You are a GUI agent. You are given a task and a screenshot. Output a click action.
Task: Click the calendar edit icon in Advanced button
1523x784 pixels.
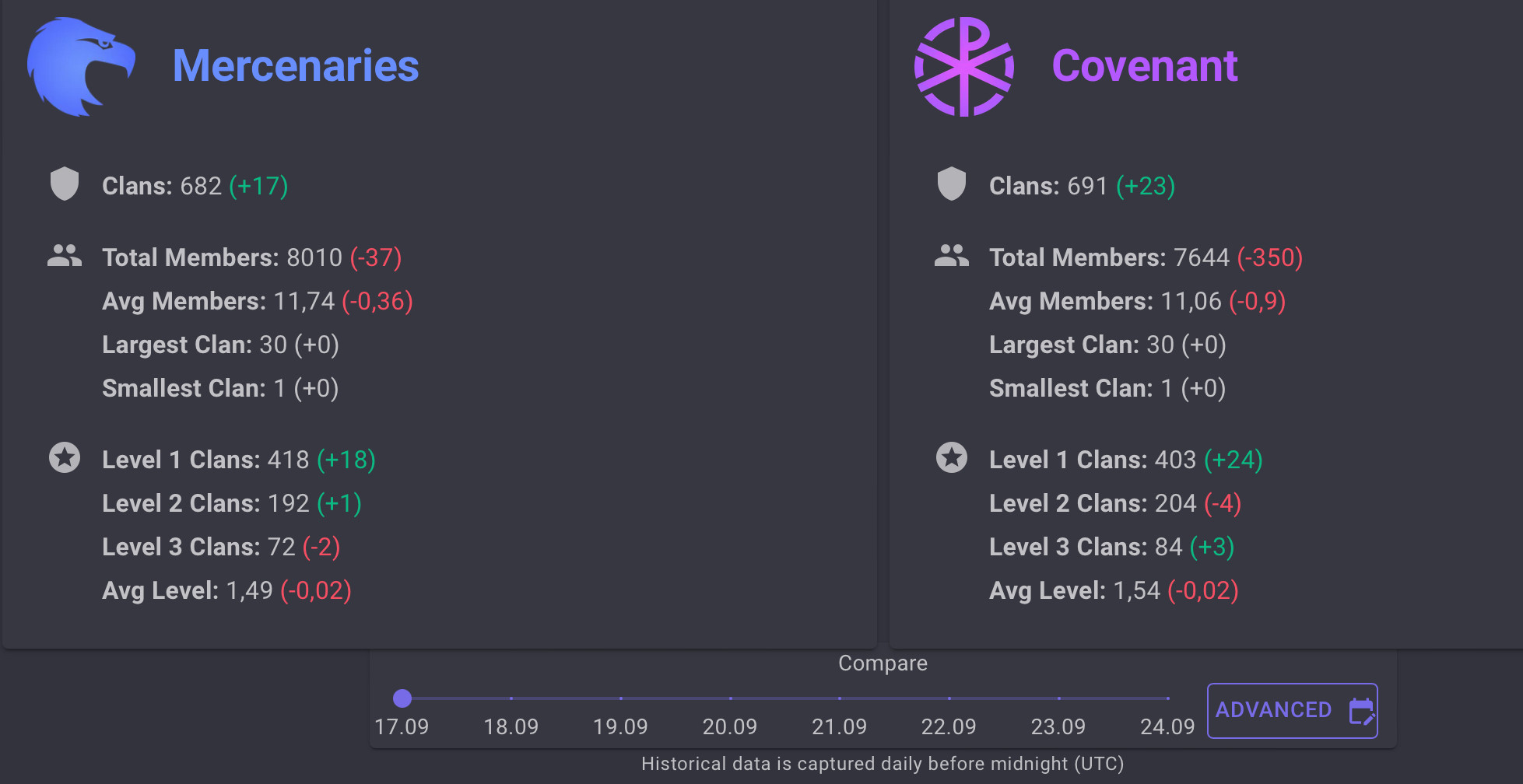pos(1361,711)
